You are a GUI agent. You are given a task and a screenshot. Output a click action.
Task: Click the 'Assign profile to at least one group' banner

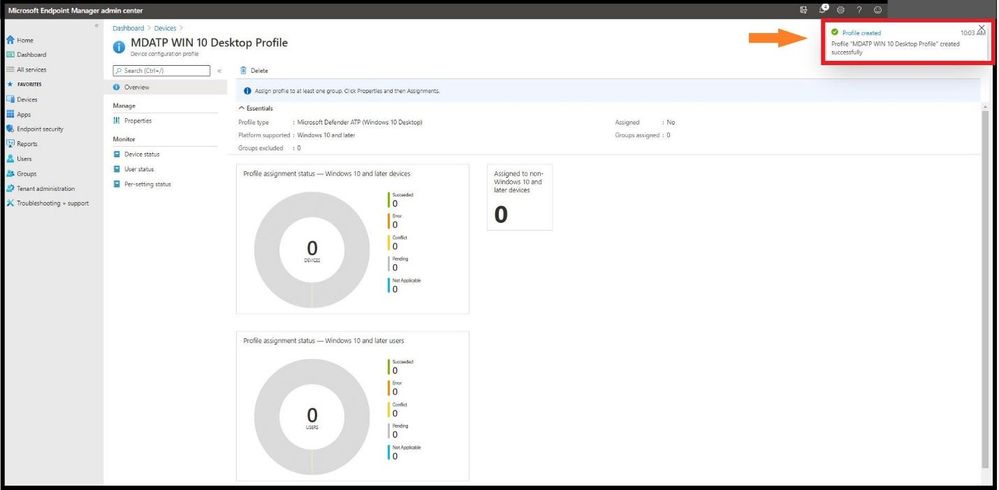pos(608,90)
